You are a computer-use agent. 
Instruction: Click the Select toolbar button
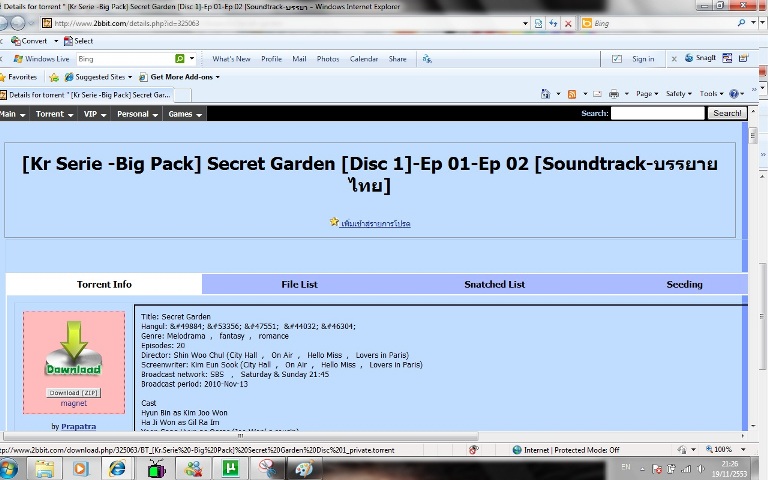pyautogui.click(x=78, y=41)
